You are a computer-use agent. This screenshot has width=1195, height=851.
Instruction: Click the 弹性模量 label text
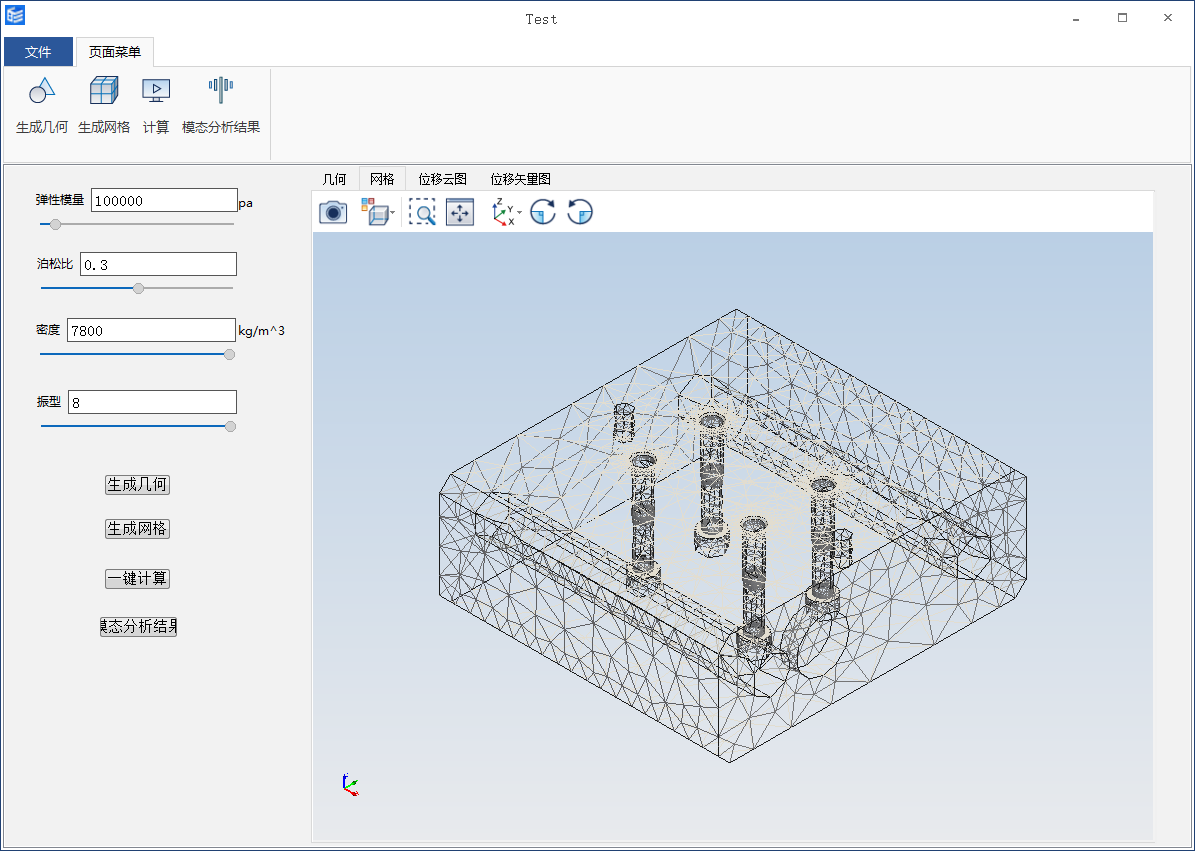pos(60,200)
